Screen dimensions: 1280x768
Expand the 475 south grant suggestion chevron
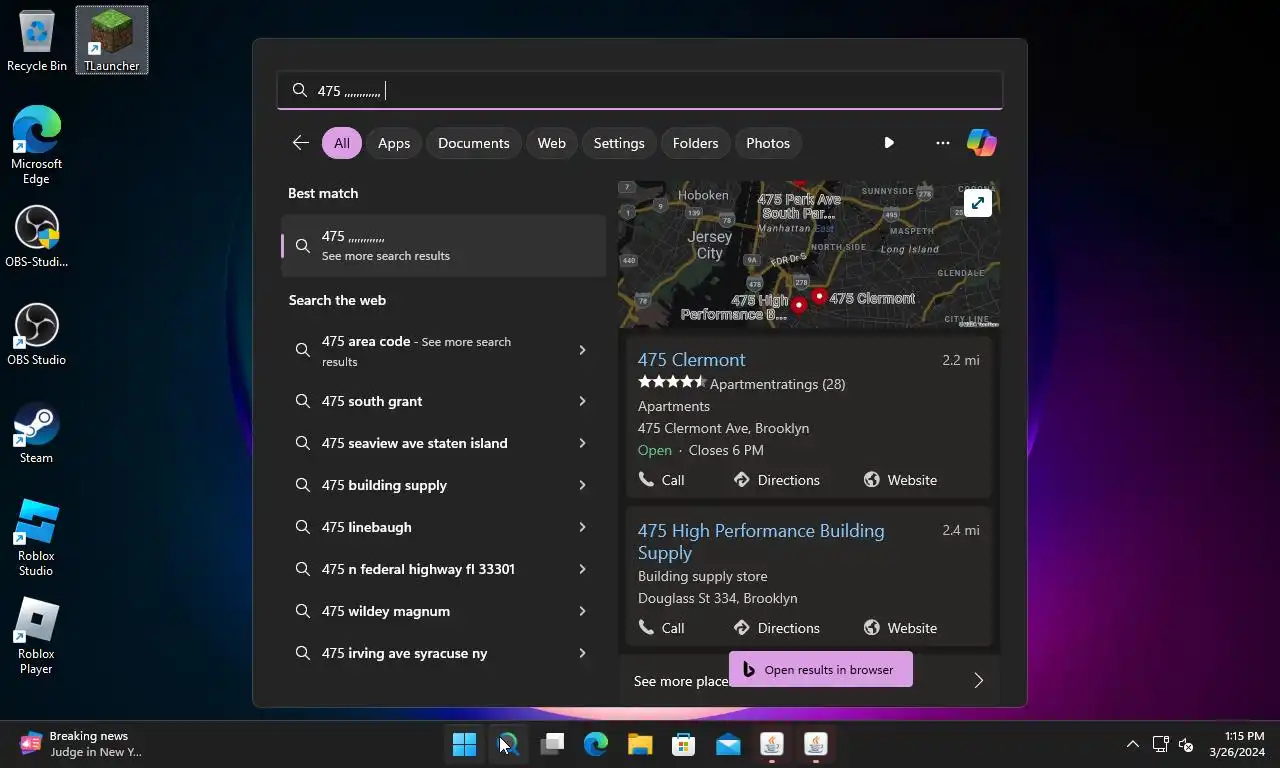click(582, 401)
